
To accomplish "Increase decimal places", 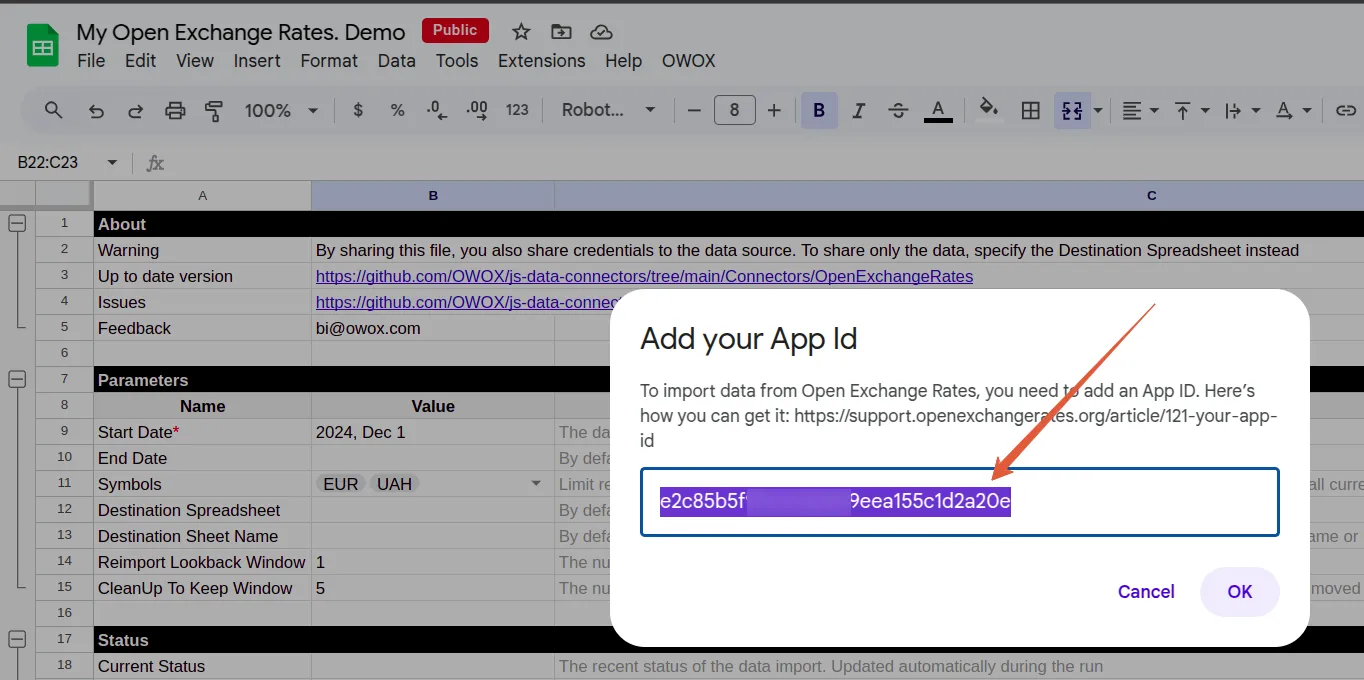I will coord(477,110).
